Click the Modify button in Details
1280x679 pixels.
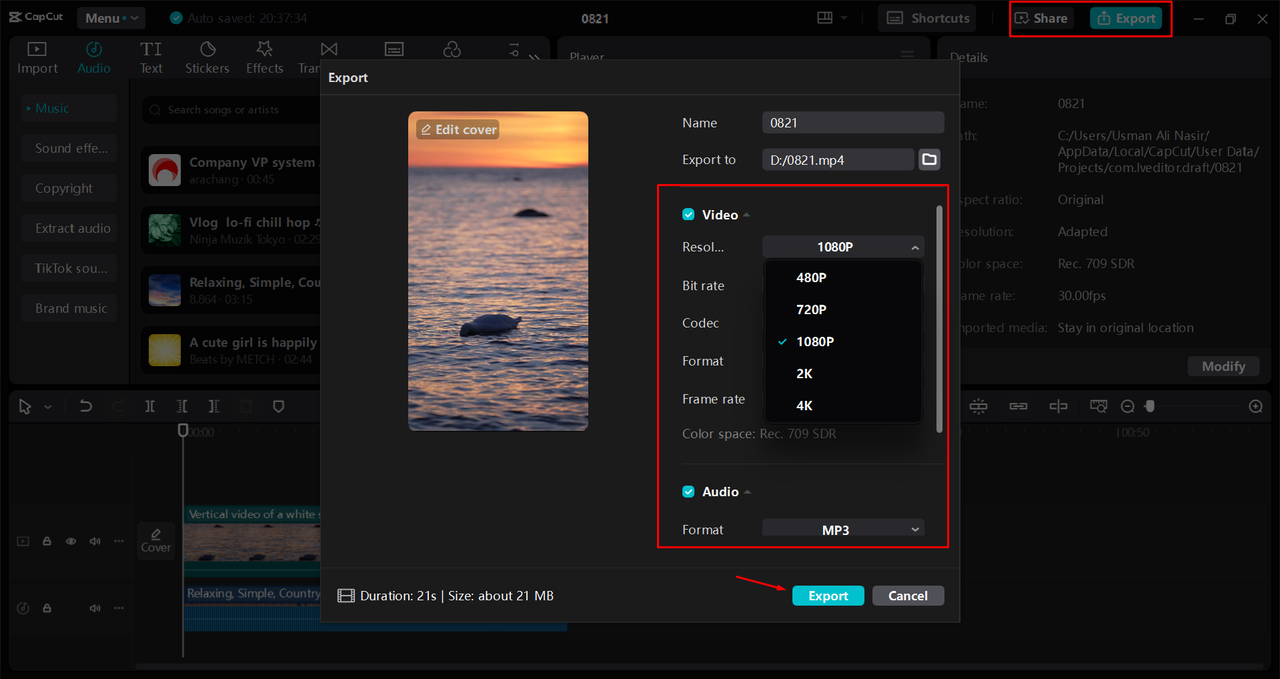[x=1223, y=366]
